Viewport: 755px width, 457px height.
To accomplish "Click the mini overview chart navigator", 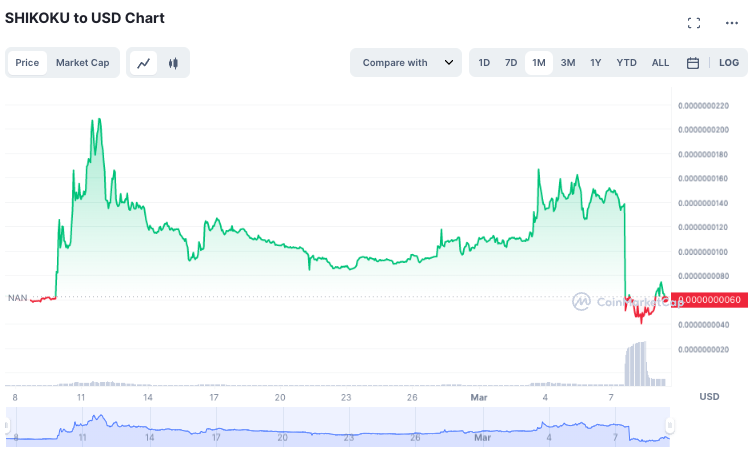I will pyautogui.click(x=338, y=427).
